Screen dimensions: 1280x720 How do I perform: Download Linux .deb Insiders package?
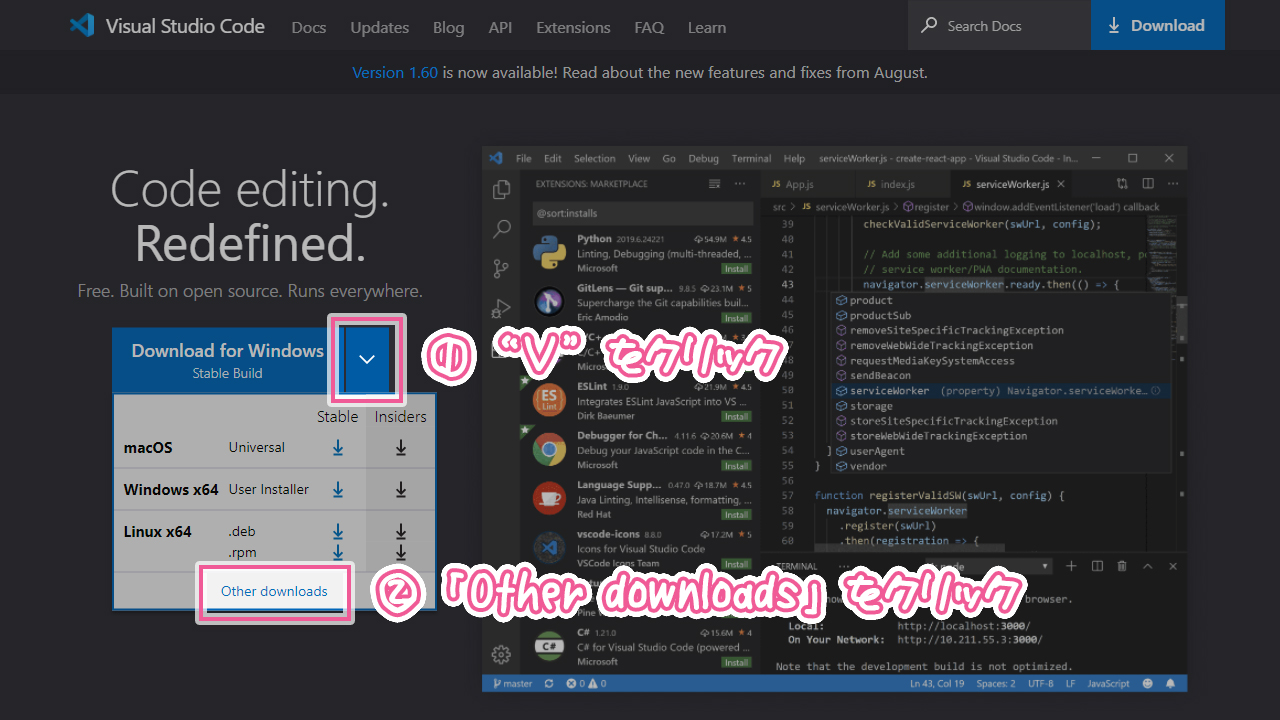coord(400,531)
